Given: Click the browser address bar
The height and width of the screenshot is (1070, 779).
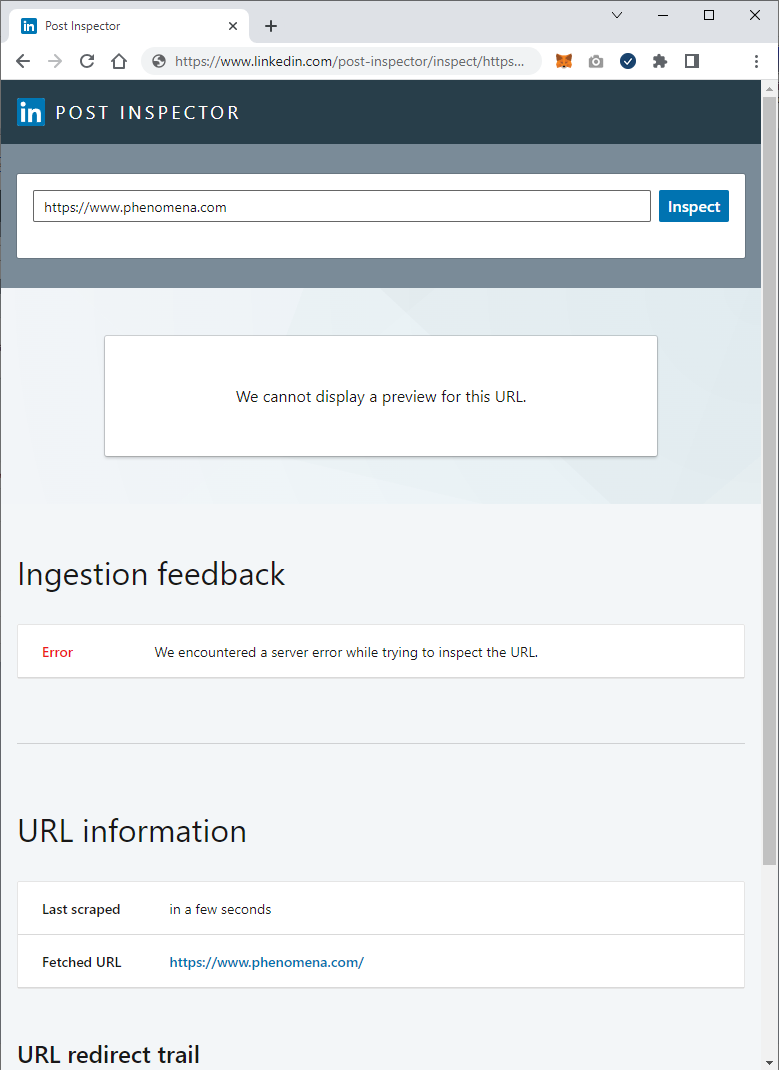Looking at the screenshot, I should (x=341, y=61).
